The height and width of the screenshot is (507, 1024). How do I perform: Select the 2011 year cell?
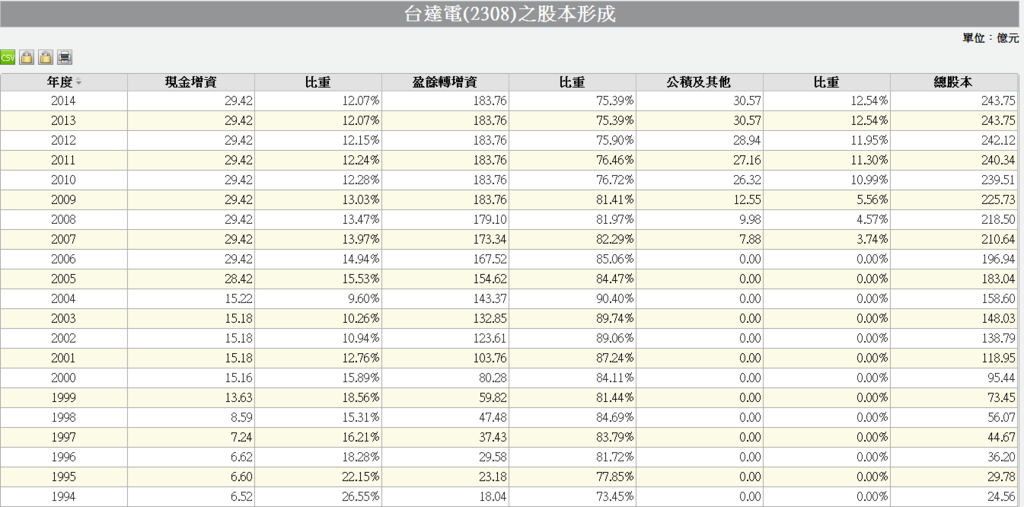point(63,160)
